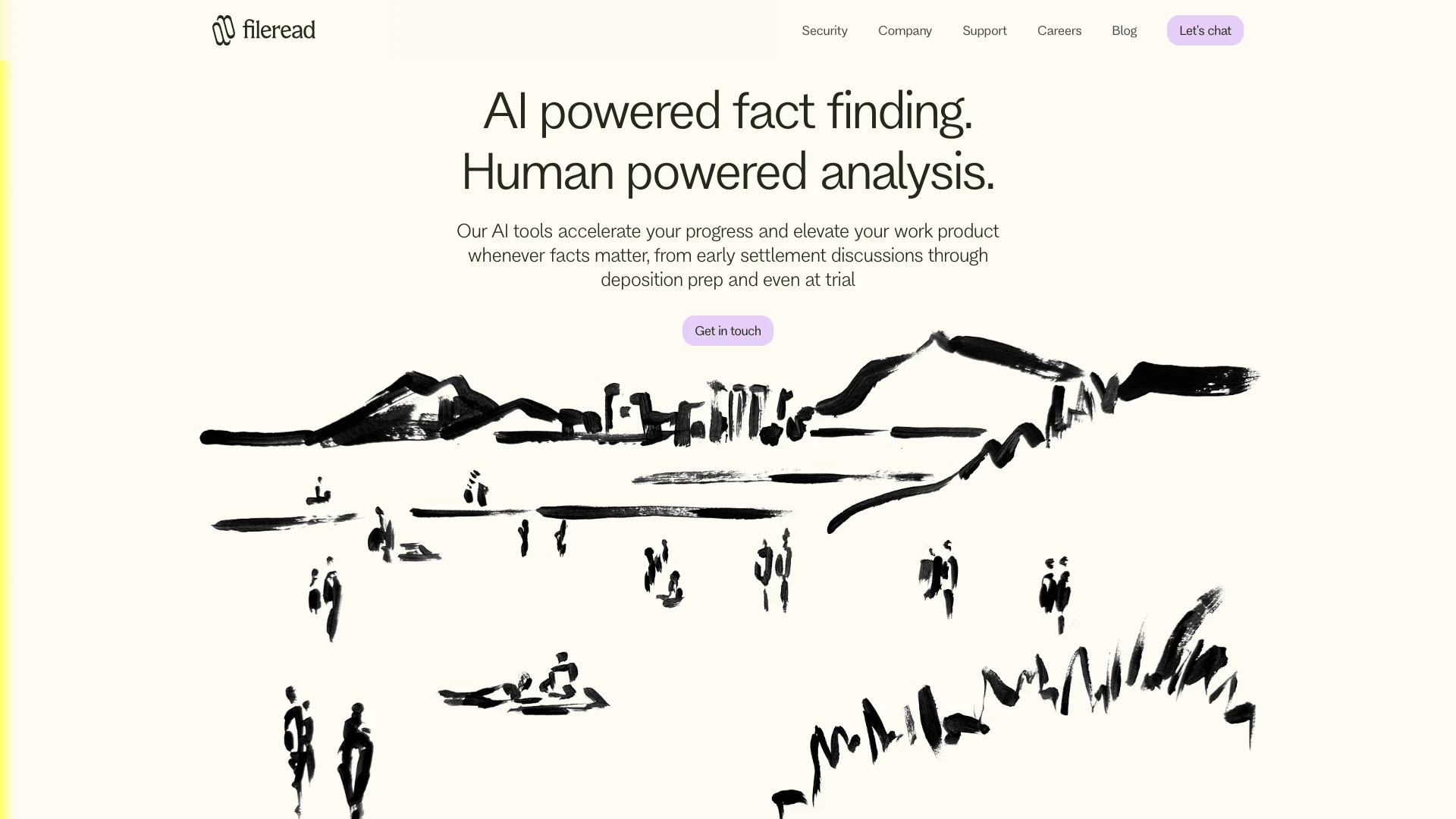The height and width of the screenshot is (819, 1456).
Task: Click the Get in touch button
Action: click(728, 331)
